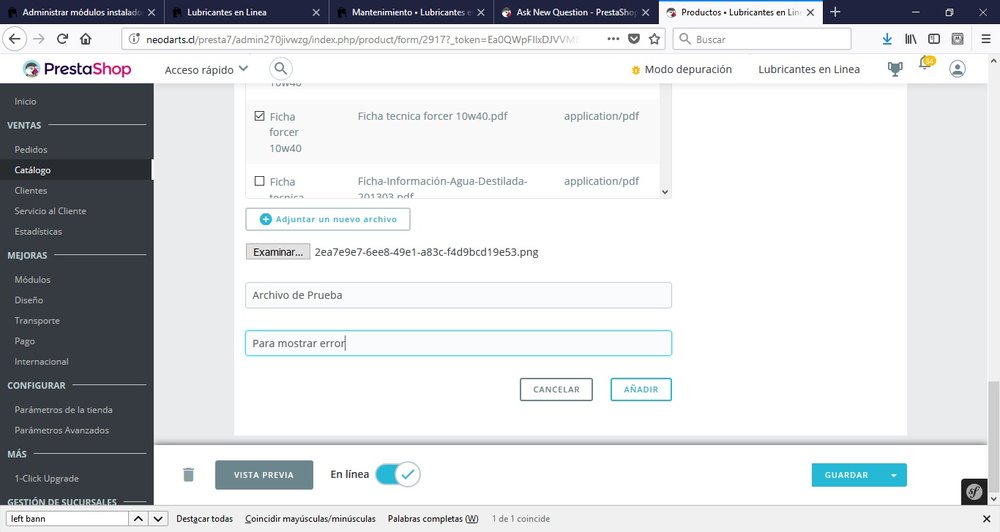This screenshot has width=1000, height=532.
Task: Click the debug mode bug icon
Action: click(x=635, y=70)
